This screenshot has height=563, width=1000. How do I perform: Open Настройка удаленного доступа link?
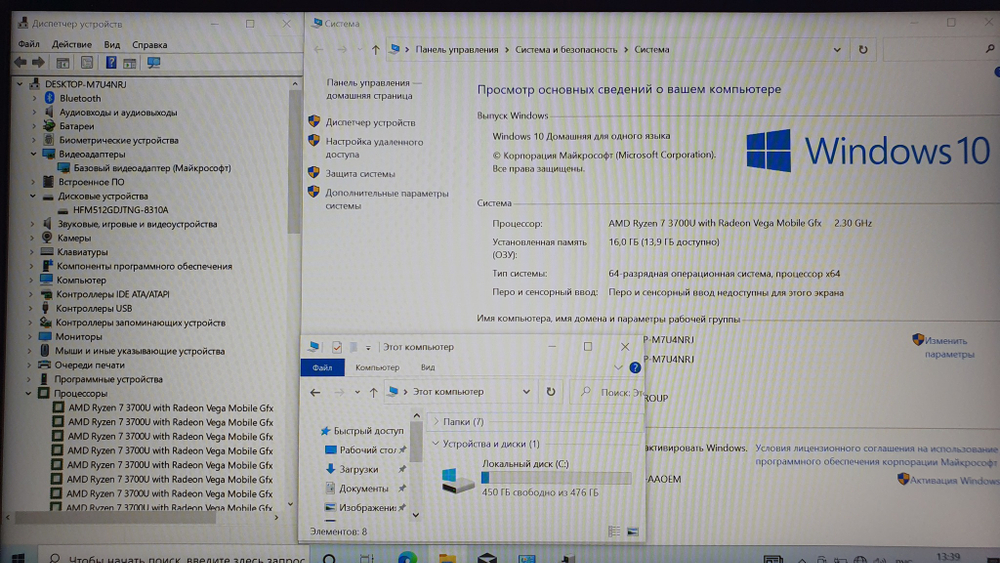coord(374,148)
